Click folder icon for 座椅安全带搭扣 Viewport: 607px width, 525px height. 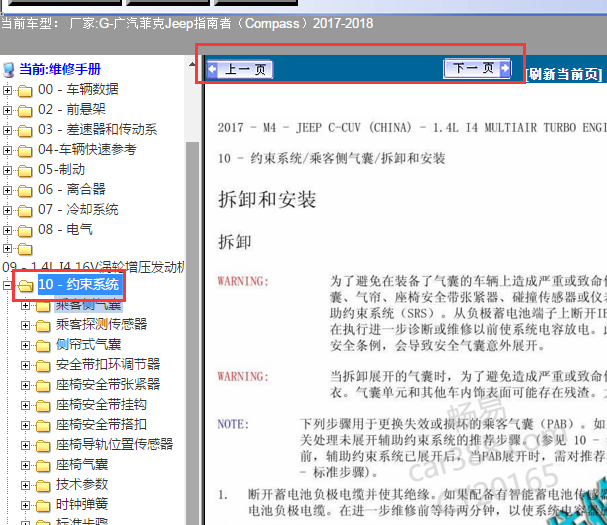tap(43, 426)
